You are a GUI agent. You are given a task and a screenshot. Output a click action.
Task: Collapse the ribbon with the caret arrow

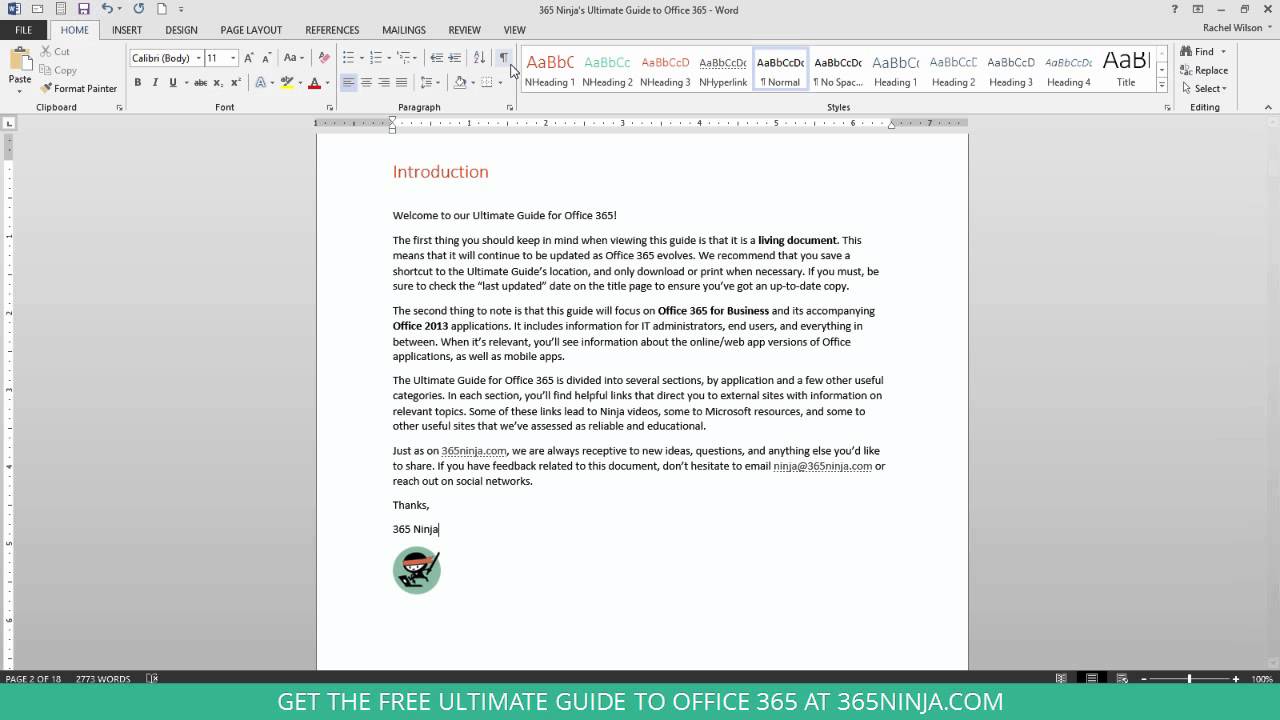1268,107
